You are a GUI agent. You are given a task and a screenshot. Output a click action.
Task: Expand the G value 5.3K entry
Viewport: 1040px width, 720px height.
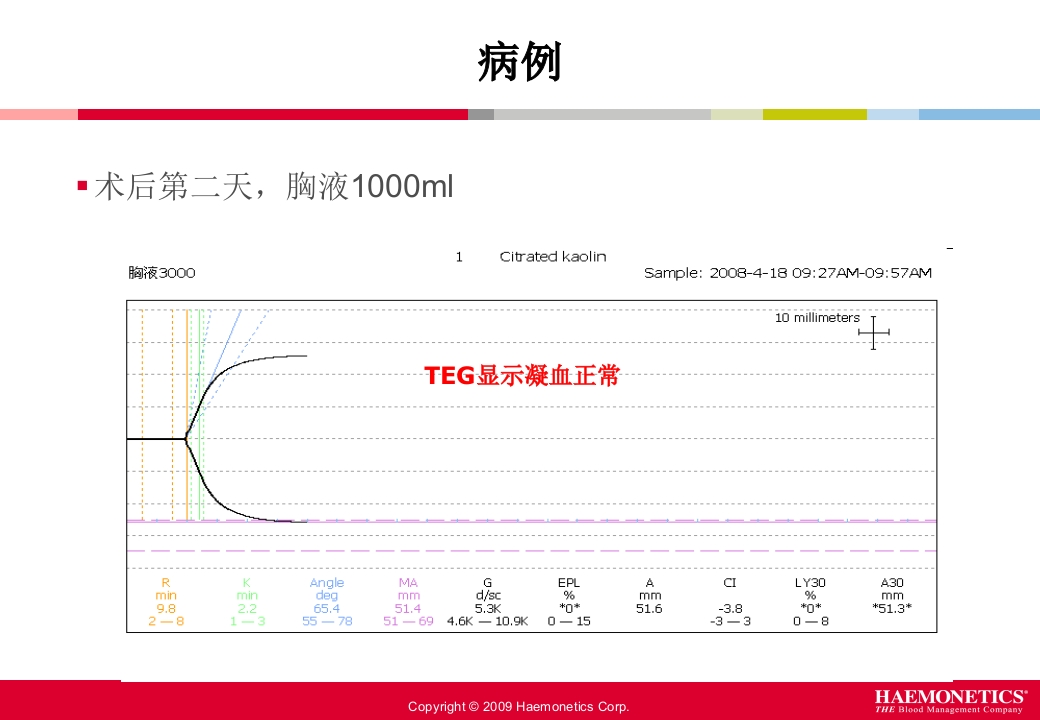coord(487,606)
